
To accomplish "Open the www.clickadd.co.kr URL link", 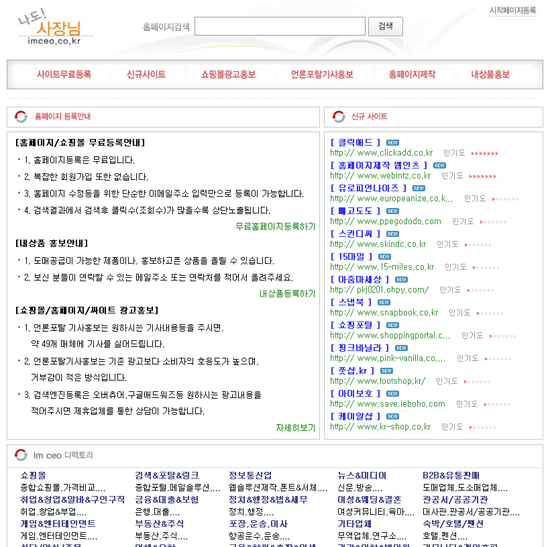I will (381, 153).
